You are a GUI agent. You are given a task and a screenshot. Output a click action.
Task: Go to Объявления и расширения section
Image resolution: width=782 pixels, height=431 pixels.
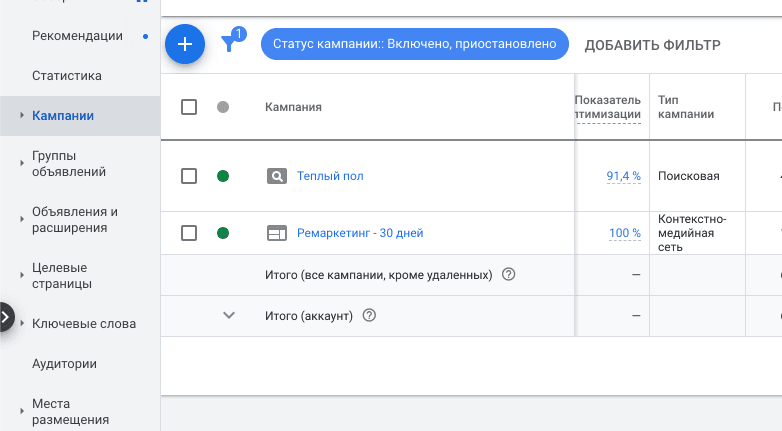(x=75, y=219)
